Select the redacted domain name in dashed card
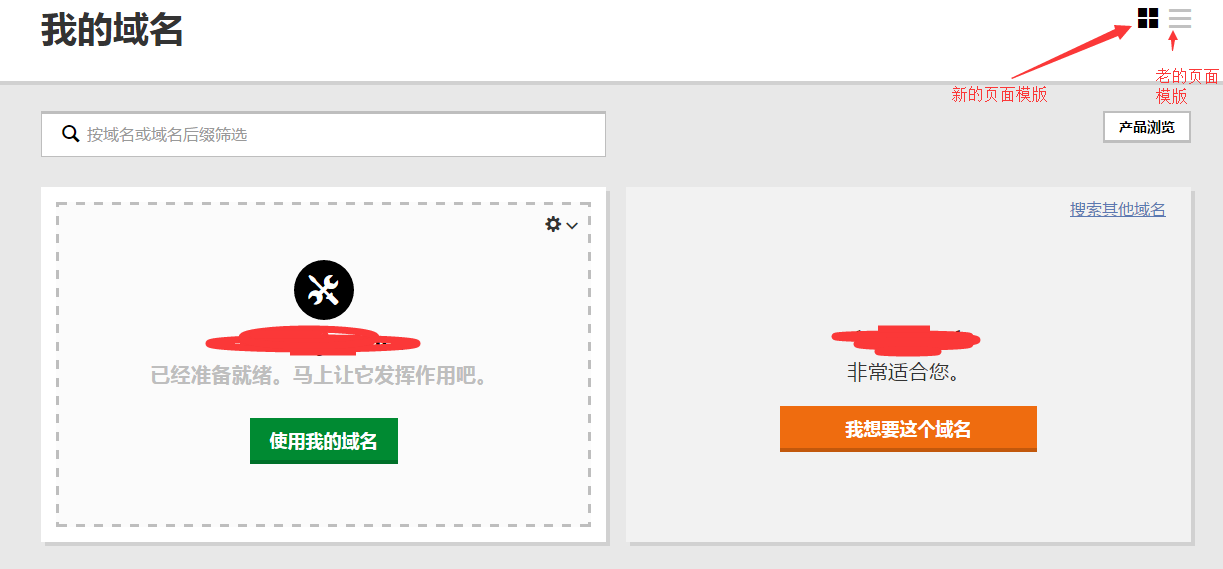The height and width of the screenshot is (569, 1223). (x=312, y=341)
